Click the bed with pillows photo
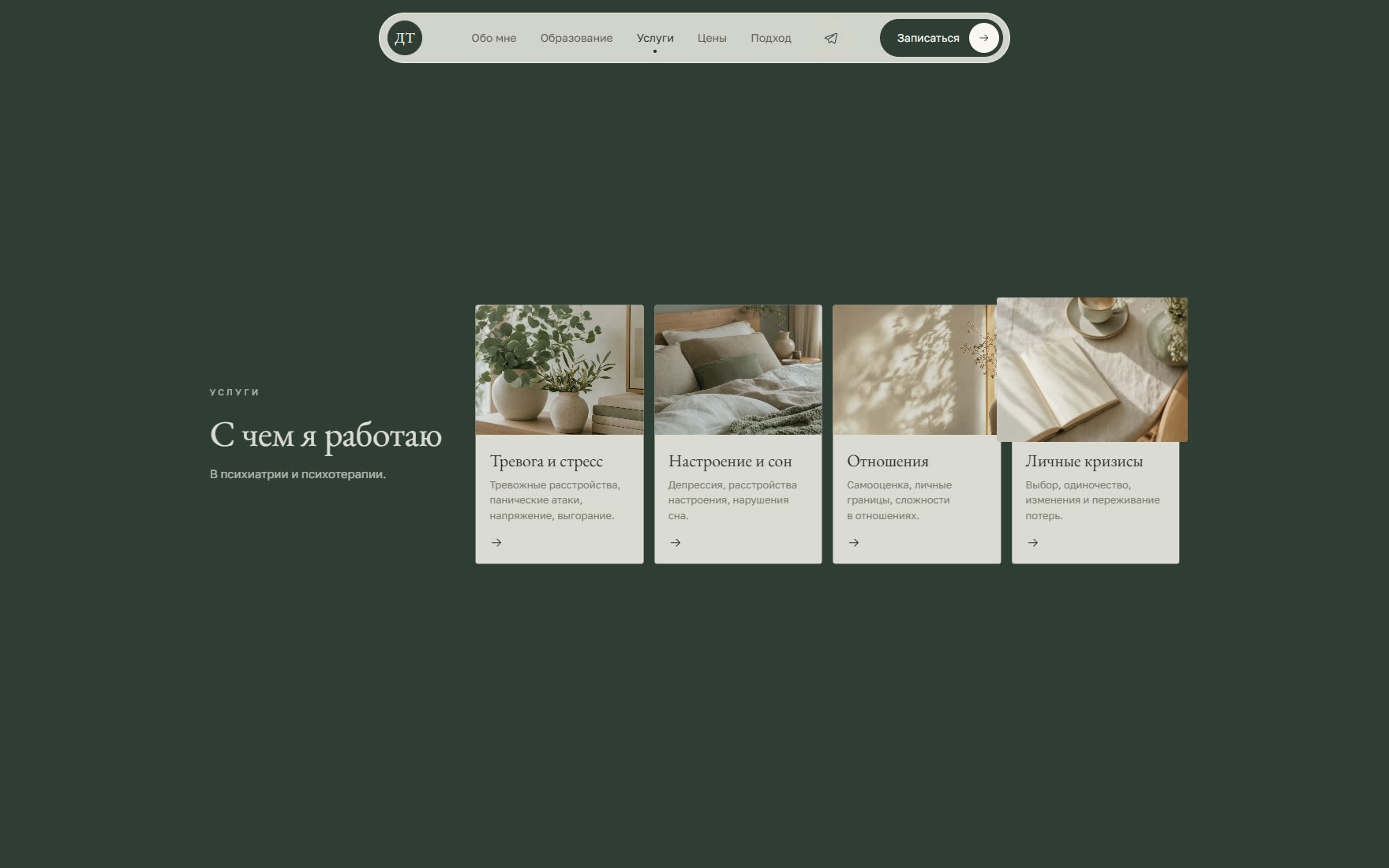1389x868 pixels. pos(738,369)
